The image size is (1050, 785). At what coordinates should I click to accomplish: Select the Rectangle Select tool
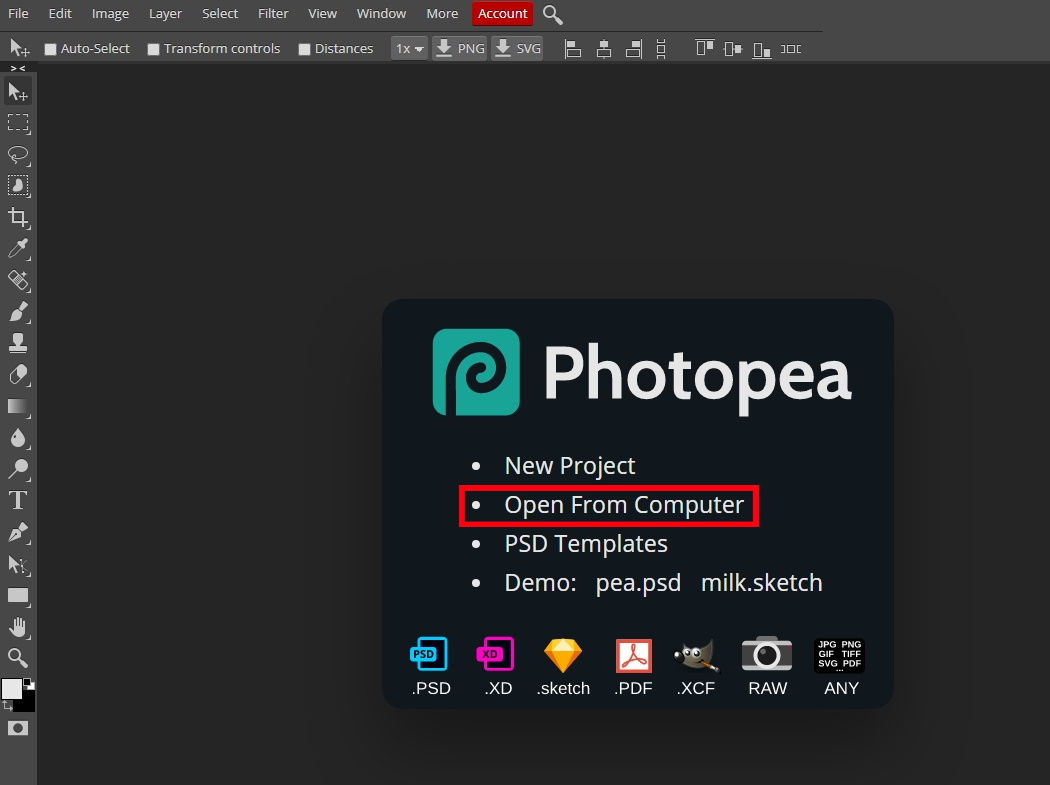(18, 123)
